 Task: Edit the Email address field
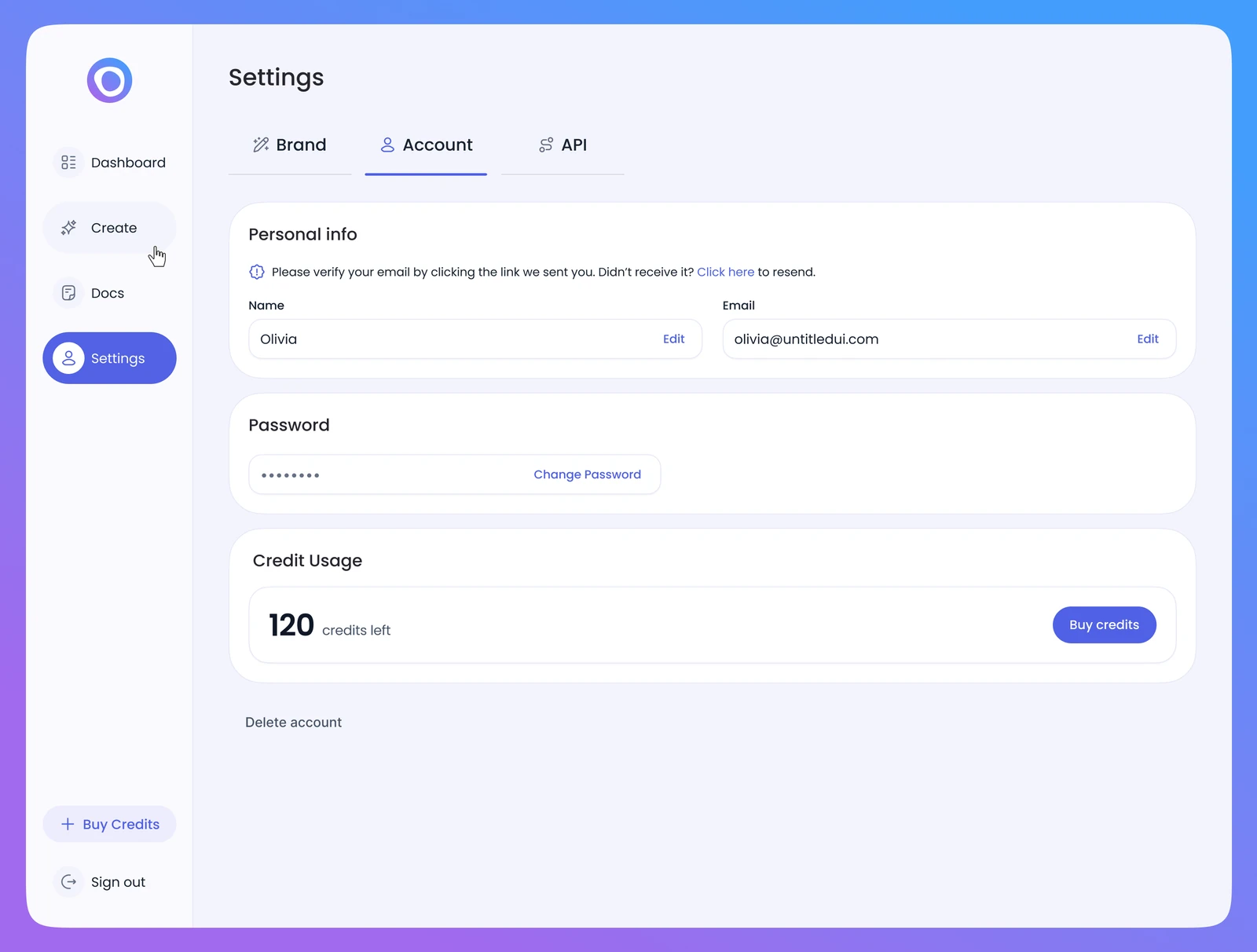[x=1148, y=339]
